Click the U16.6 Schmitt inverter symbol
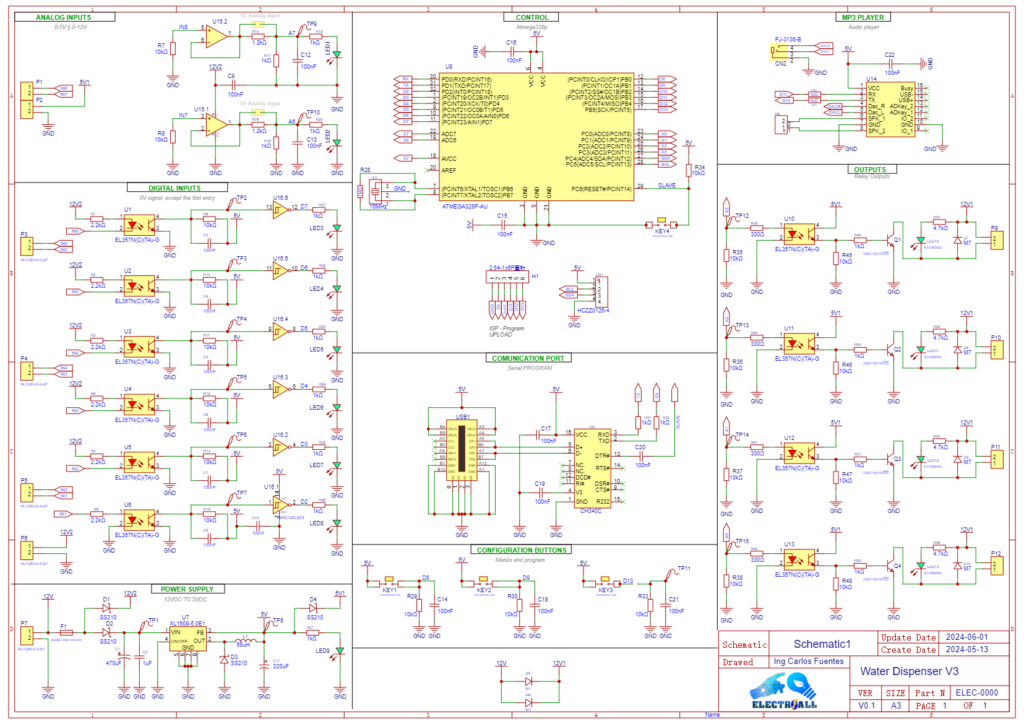Screen dimensions: 1024x724 tap(280, 212)
